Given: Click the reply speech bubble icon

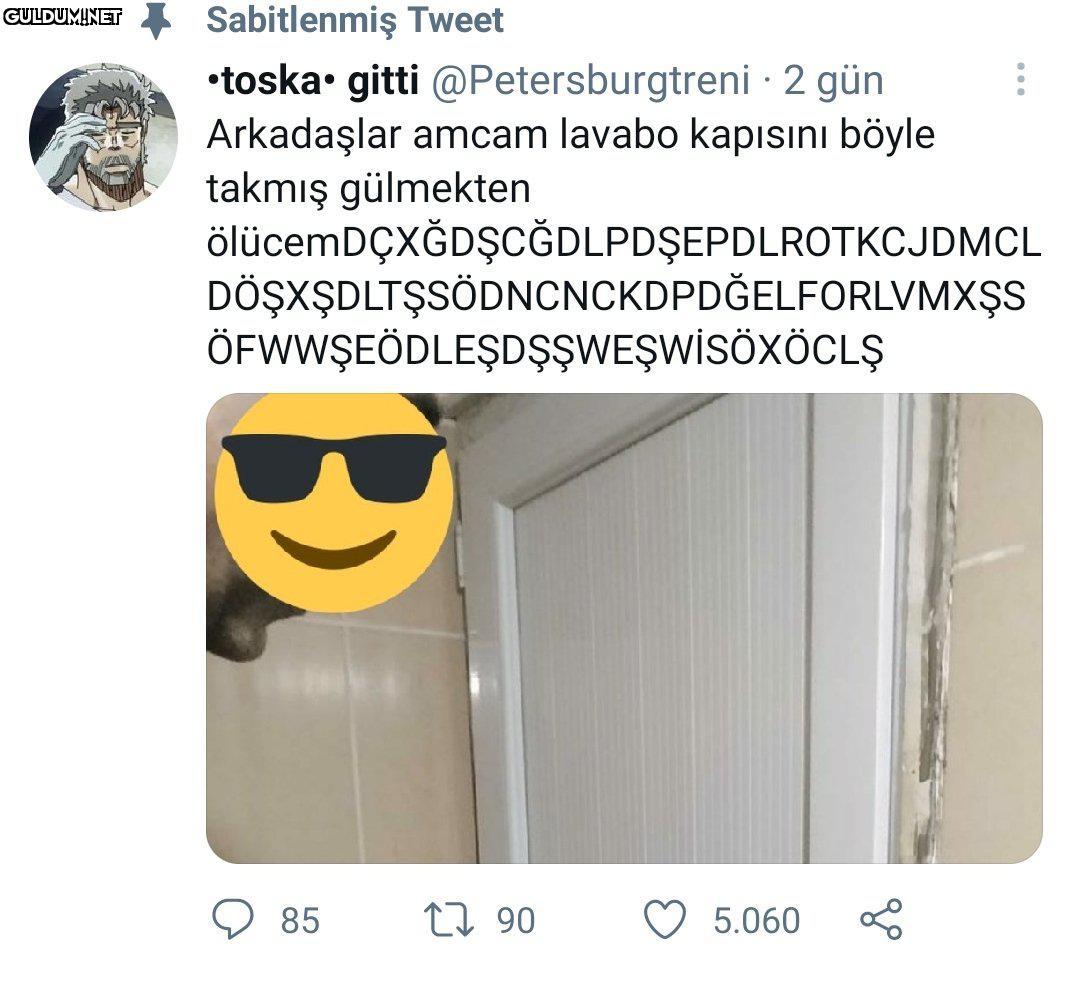Looking at the screenshot, I should click(232, 919).
